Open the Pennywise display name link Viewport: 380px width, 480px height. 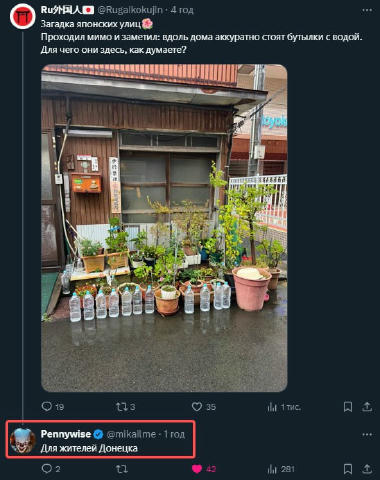tap(66, 434)
